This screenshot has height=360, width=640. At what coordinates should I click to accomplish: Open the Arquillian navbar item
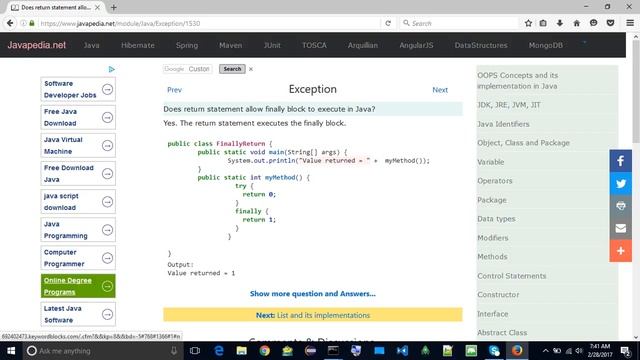click(x=363, y=45)
